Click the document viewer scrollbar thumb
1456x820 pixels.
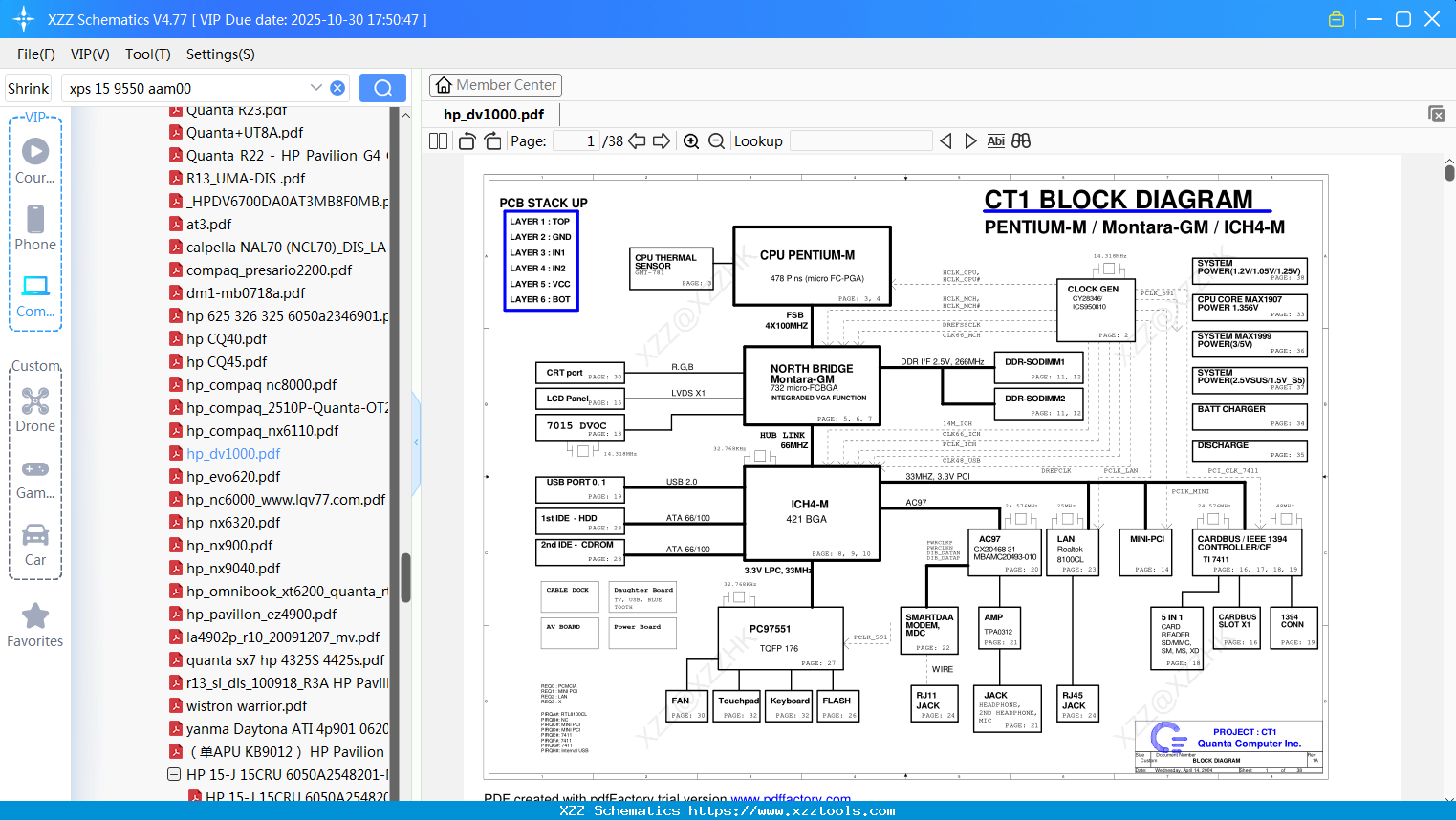coord(1449,173)
